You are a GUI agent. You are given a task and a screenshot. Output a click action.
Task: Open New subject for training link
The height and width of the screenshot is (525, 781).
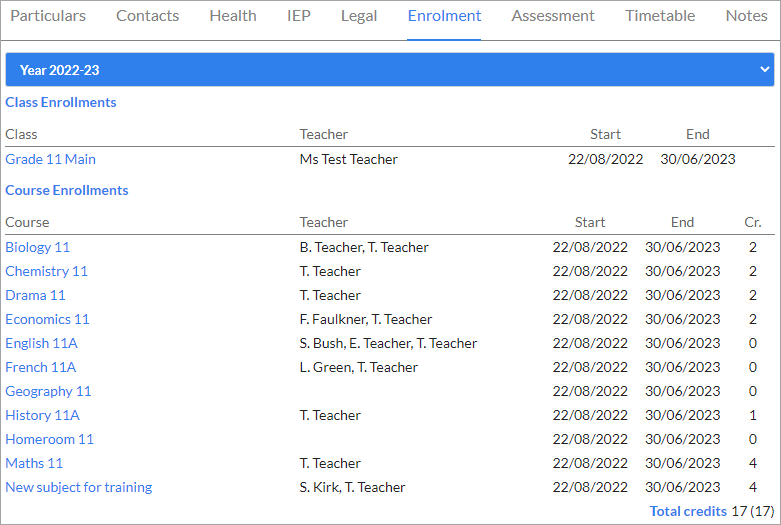coord(79,487)
